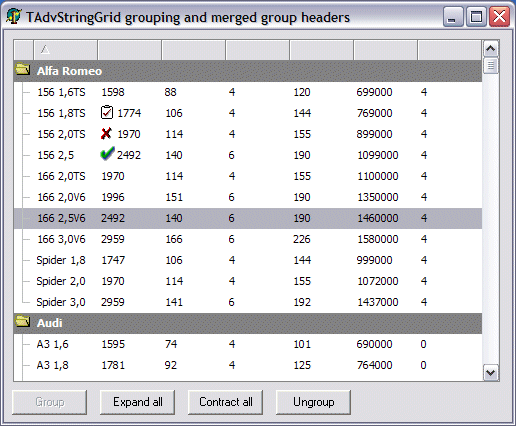The width and height of the screenshot is (516, 426).
Task: Select the 166 2,0TS cell
Action: tap(61, 176)
